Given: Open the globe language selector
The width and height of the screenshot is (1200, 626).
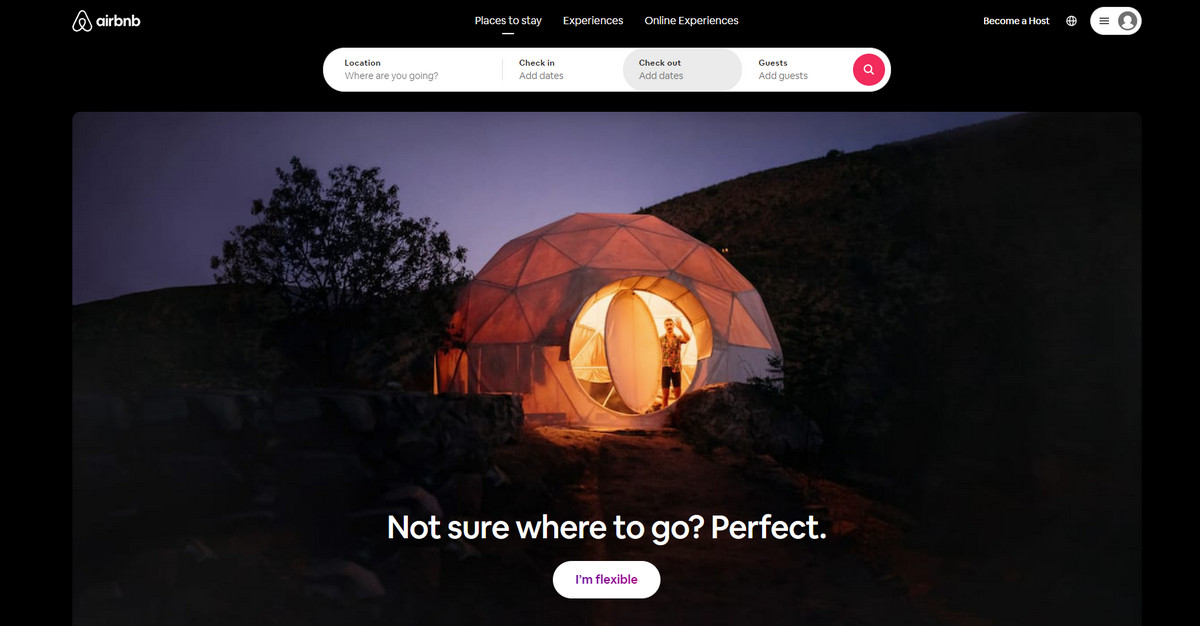Looking at the screenshot, I should (1071, 21).
